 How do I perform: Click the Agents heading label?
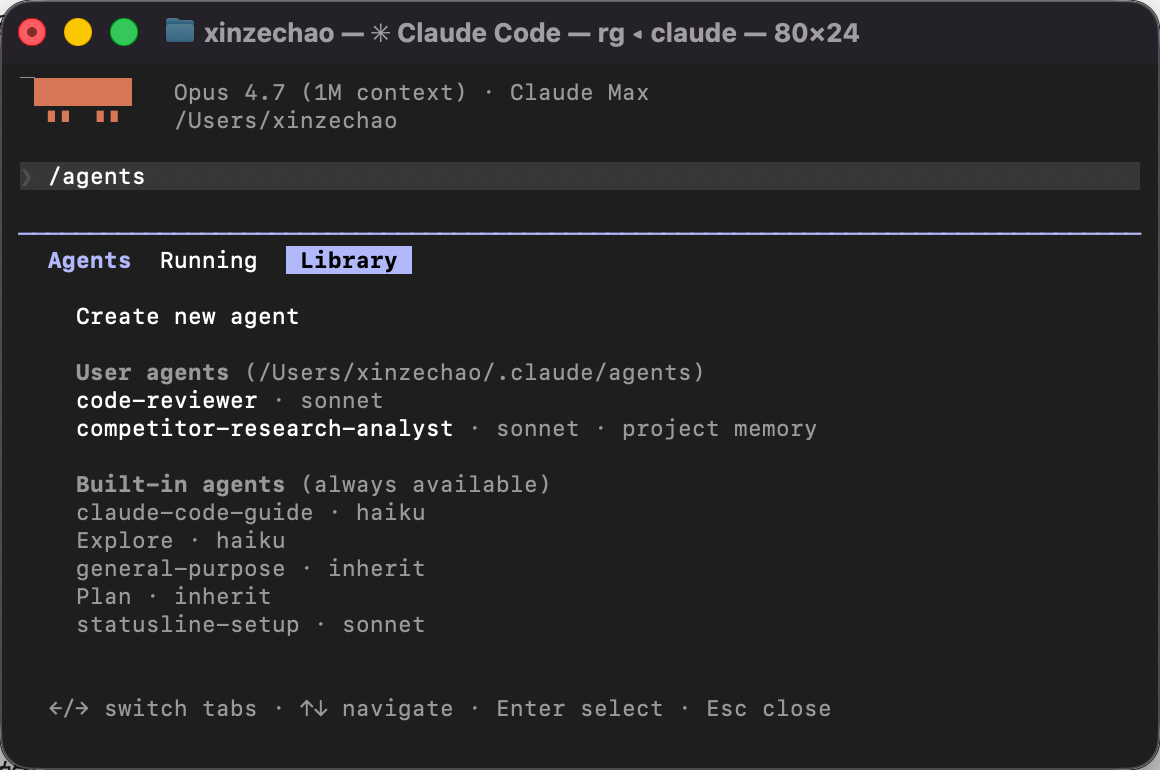pyautogui.click(x=90, y=260)
